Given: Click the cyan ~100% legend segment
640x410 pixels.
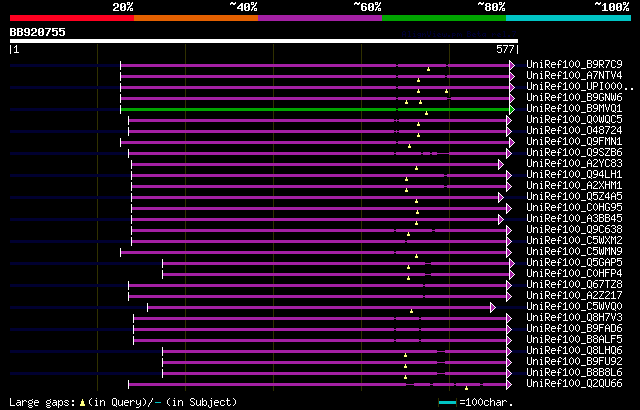Looking at the screenshot, I should pos(569,18).
